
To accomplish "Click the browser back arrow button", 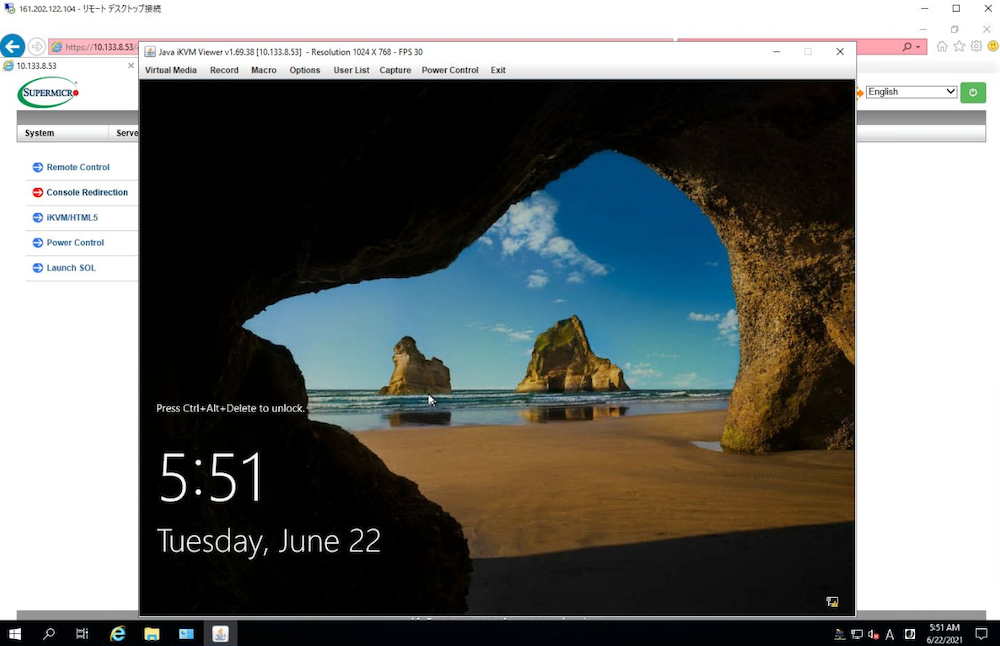I will (x=13, y=46).
